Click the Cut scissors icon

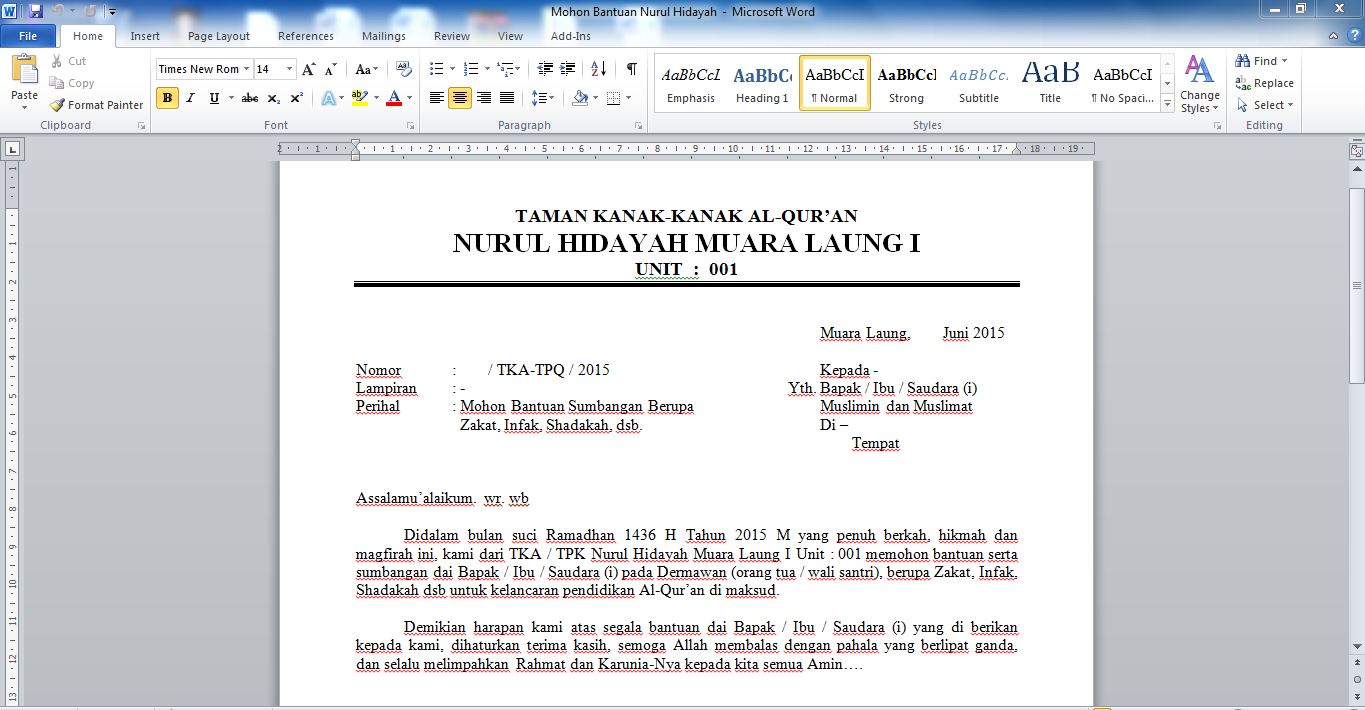56,61
